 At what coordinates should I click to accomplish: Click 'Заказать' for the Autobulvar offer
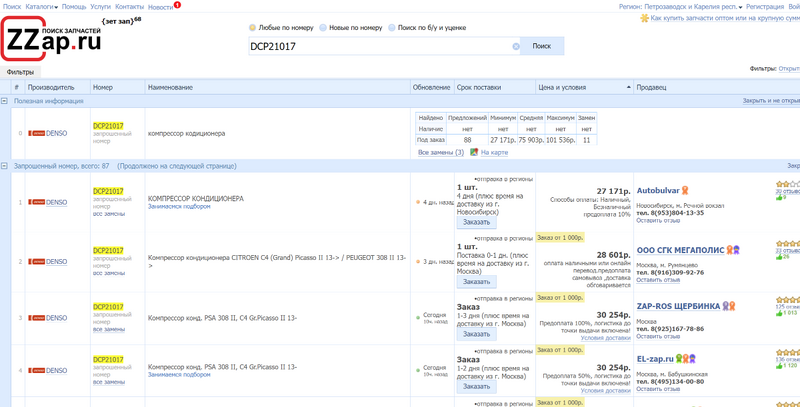point(476,224)
